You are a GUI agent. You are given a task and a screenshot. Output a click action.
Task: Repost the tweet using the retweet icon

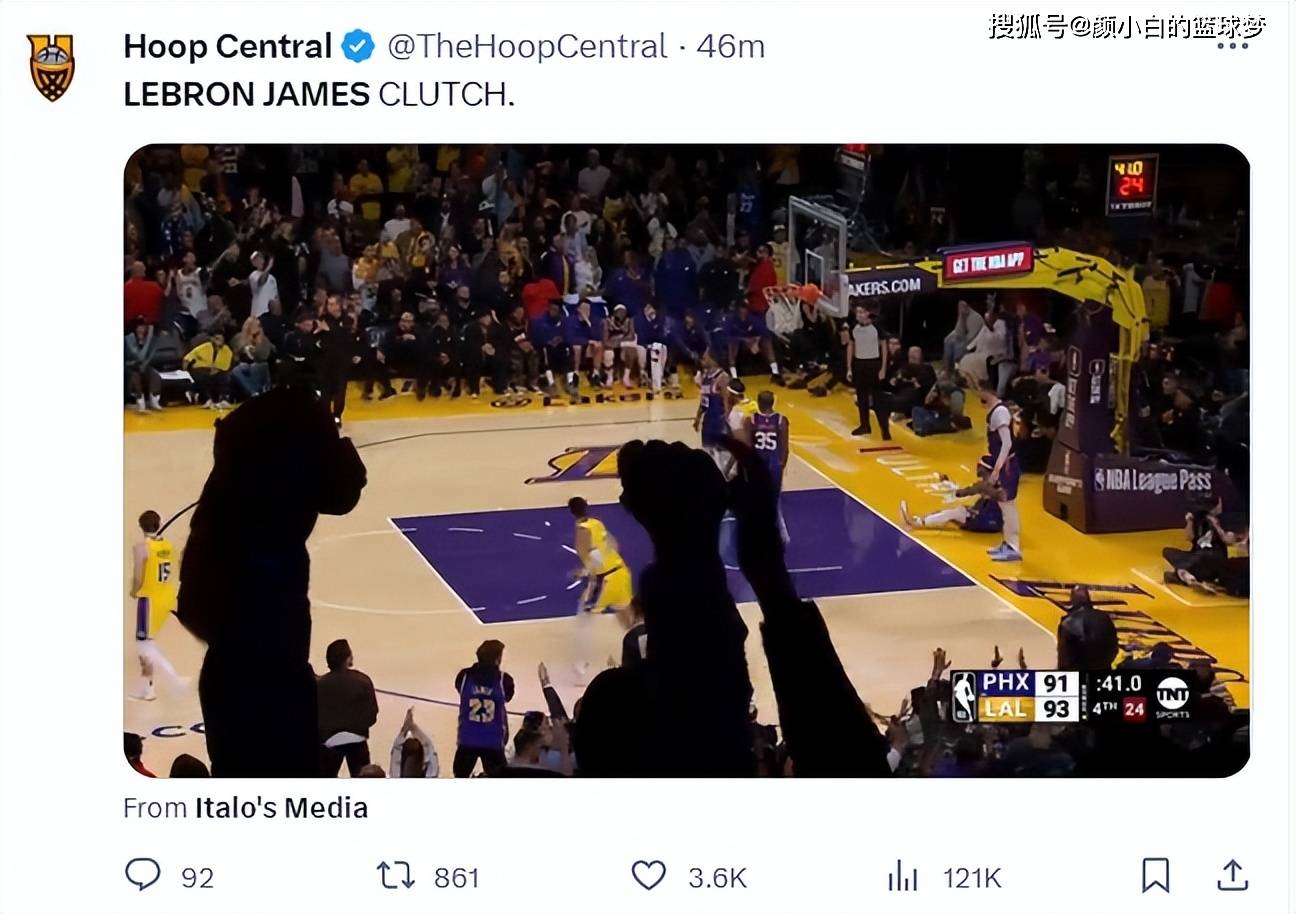click(x=396, y=876)
